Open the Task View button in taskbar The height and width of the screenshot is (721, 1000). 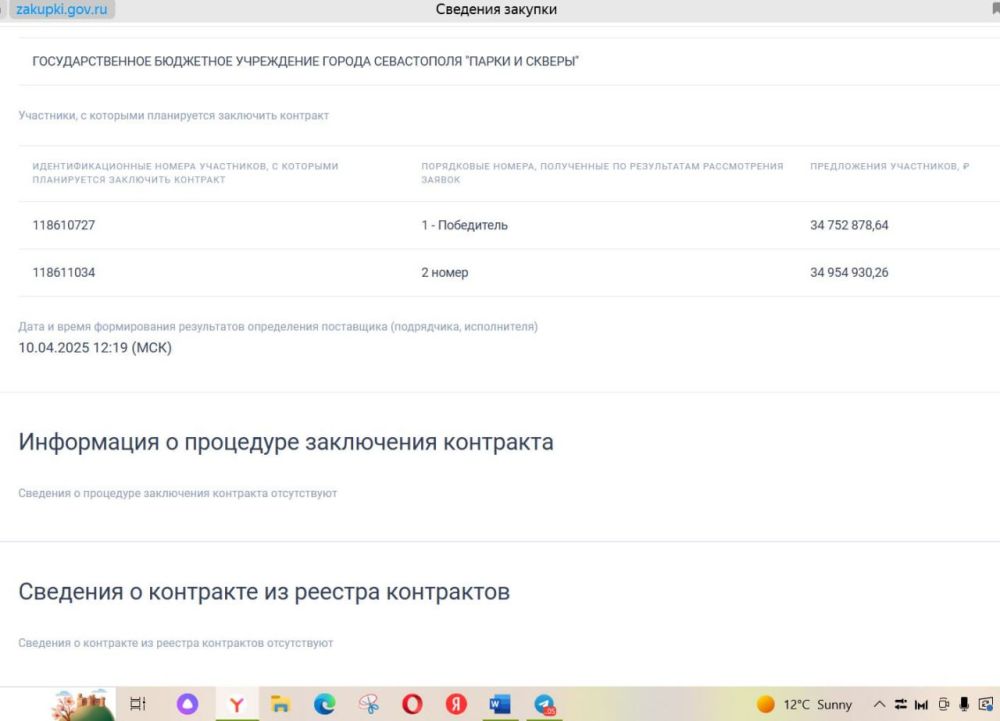pos(139,704)
